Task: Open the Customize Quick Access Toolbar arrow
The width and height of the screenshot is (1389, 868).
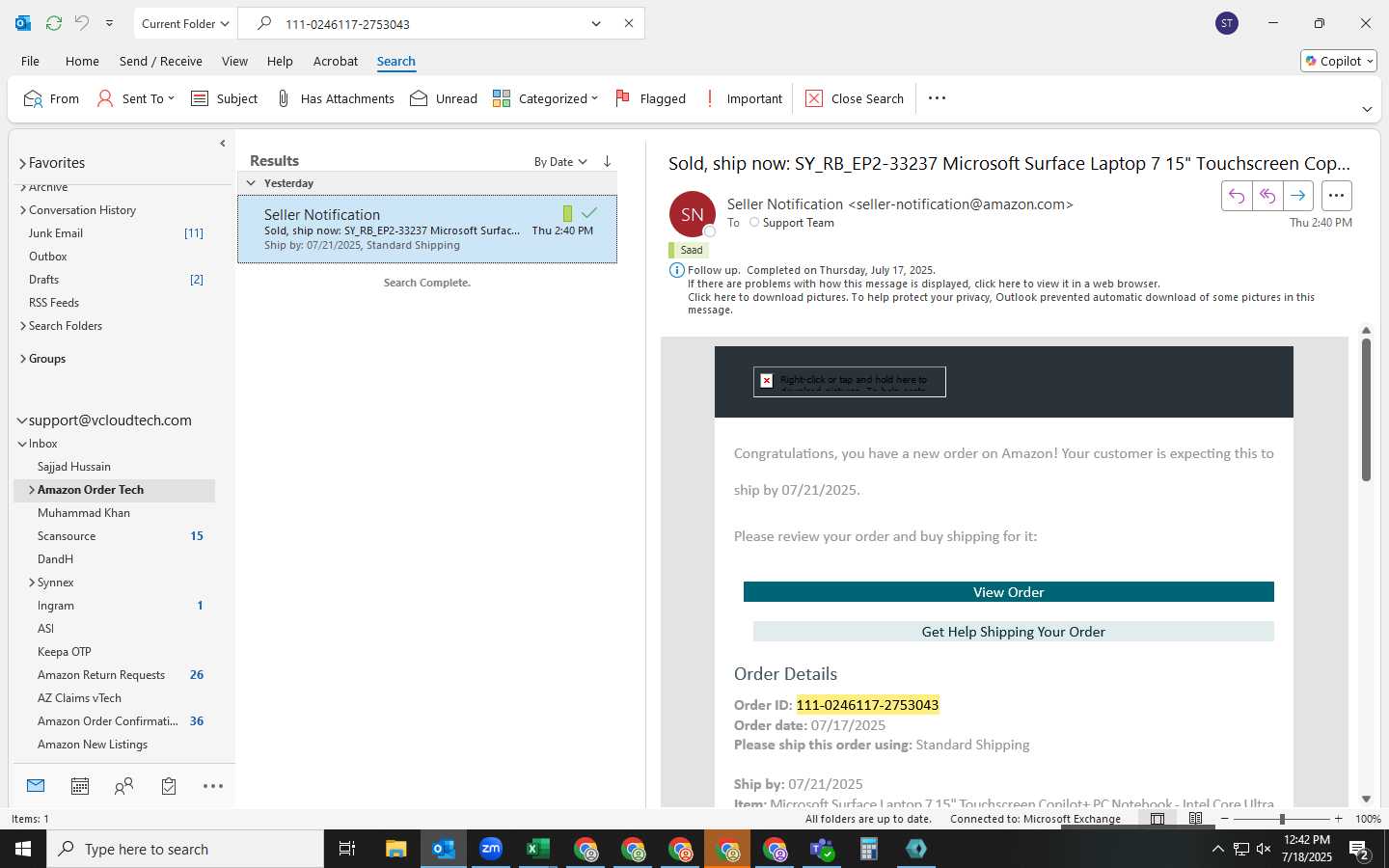Action: tap(109, 23)
